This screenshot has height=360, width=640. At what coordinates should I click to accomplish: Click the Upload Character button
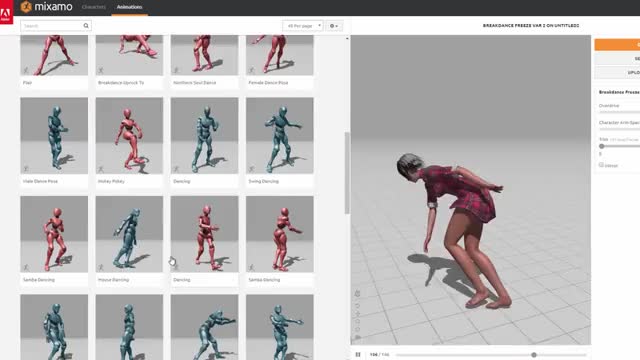point(617,72)
